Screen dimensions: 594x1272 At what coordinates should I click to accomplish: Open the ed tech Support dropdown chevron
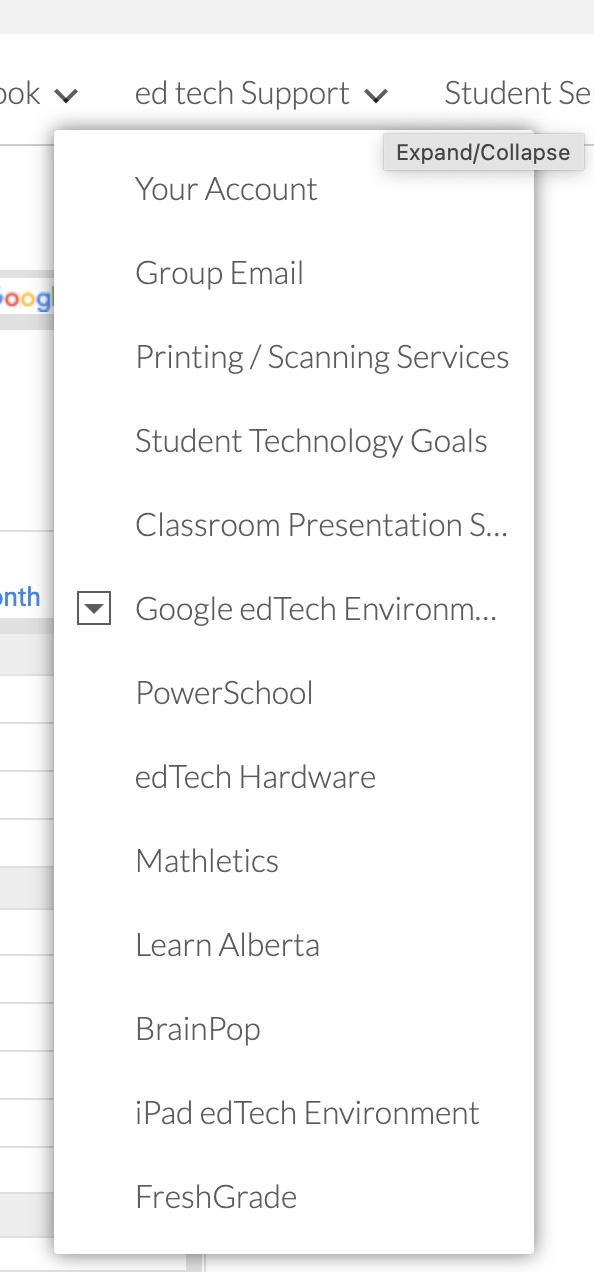coord(376,96)
